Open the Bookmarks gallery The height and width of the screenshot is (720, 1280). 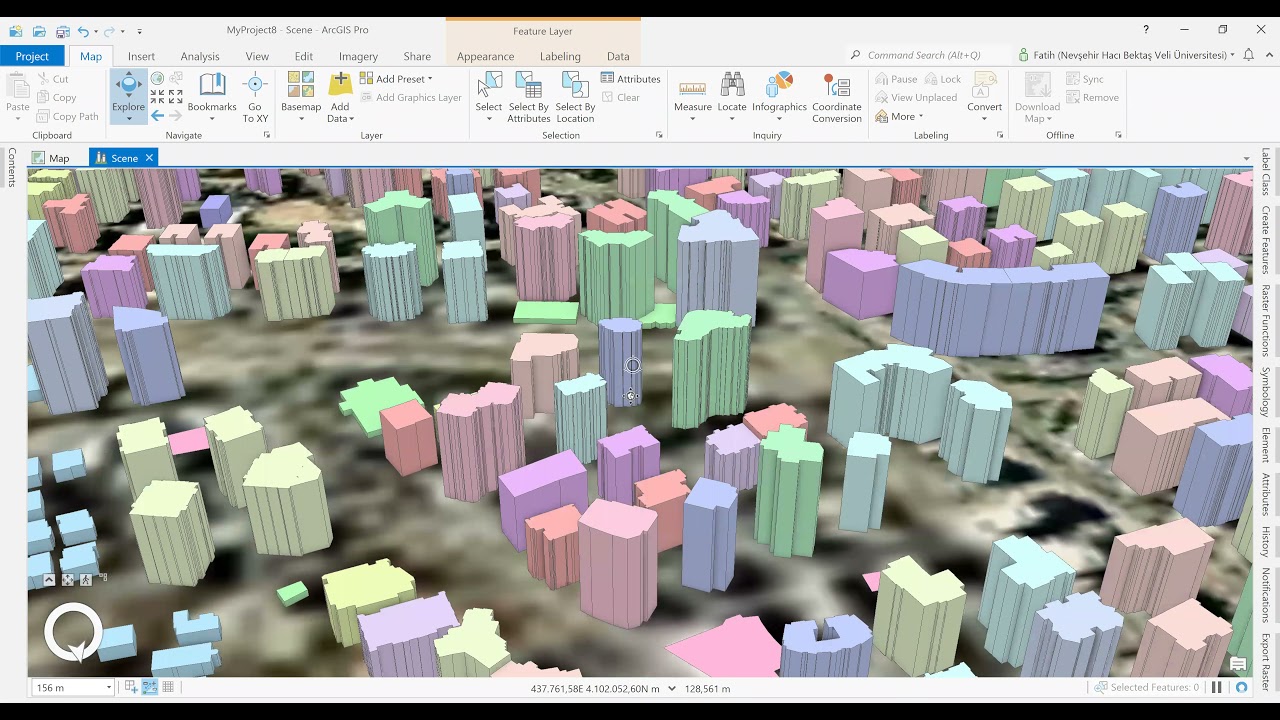click(212, 92)
